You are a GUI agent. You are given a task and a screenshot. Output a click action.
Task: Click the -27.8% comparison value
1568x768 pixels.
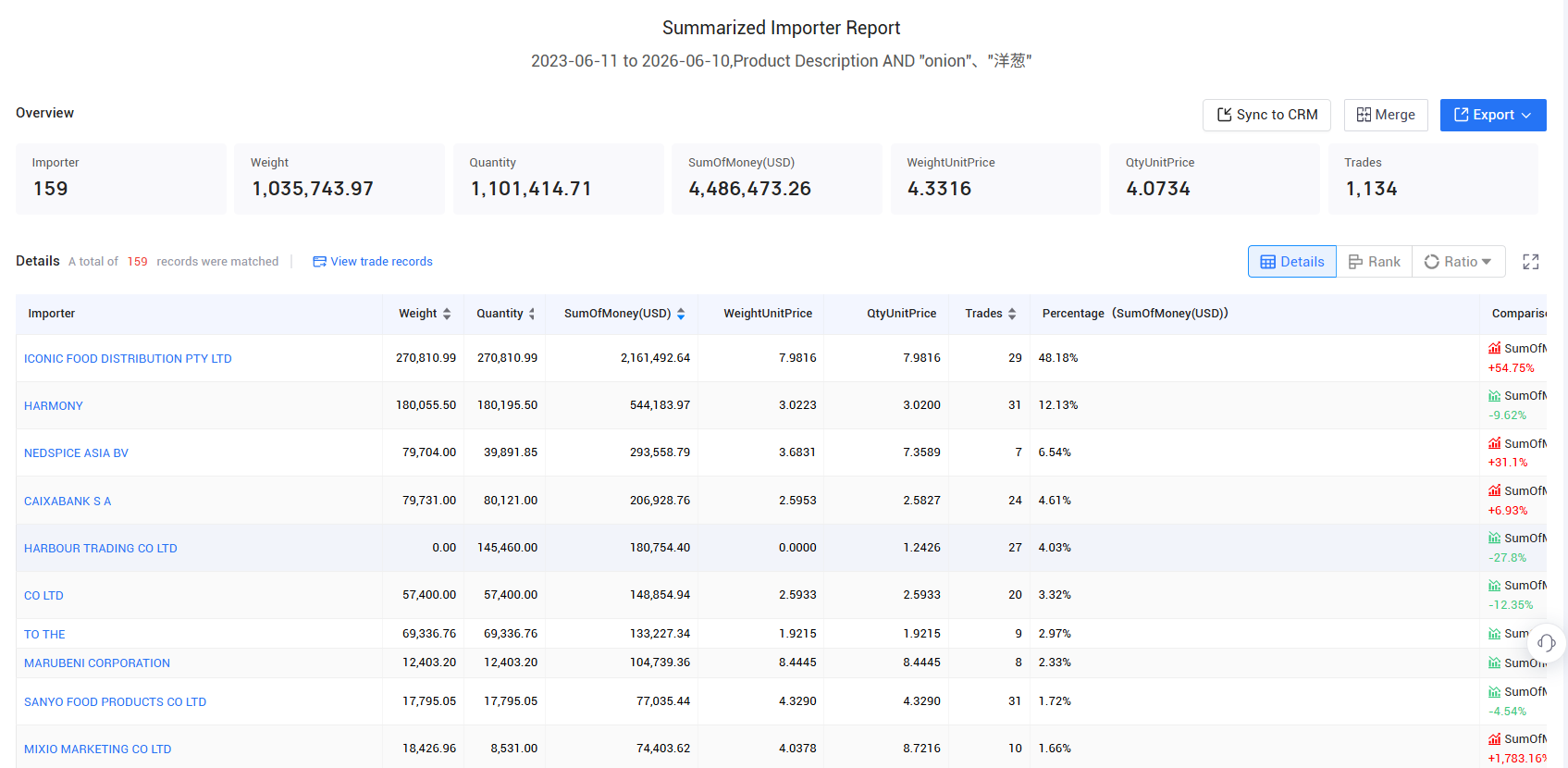1508,558
